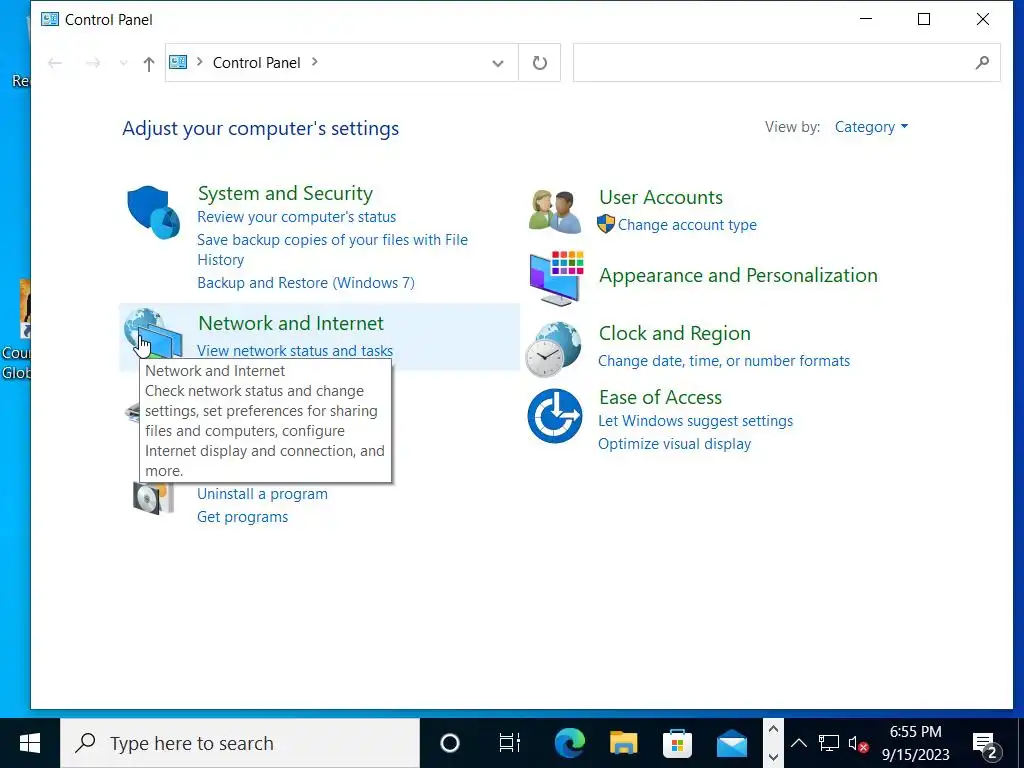Click Optimize visual display
Image resolution: width=1024 pixels, height=768 pixels.
[x=675, y=444]
